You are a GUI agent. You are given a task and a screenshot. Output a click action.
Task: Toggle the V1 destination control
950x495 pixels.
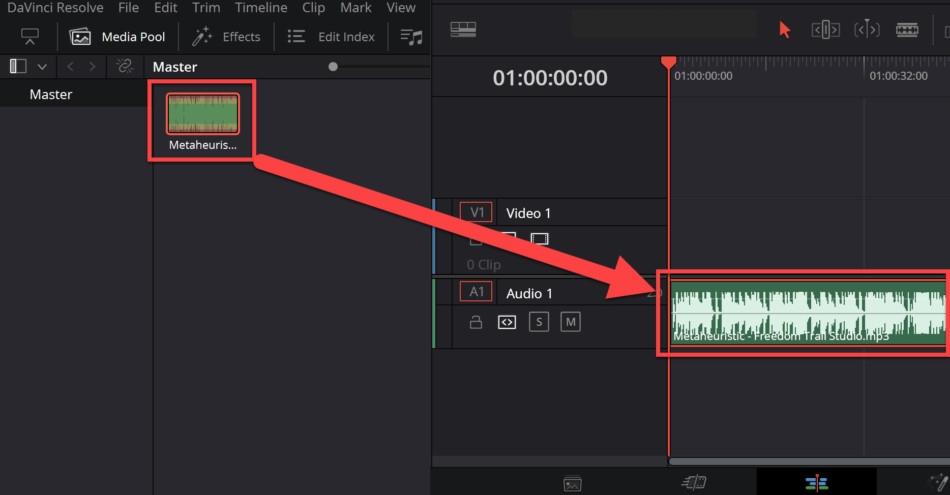pyautogui.click(x=476, y=213)
